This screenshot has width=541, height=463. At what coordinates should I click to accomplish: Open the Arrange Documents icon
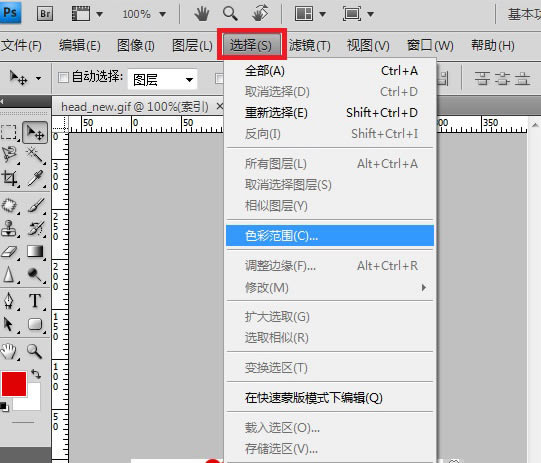(x=304, y=14)
